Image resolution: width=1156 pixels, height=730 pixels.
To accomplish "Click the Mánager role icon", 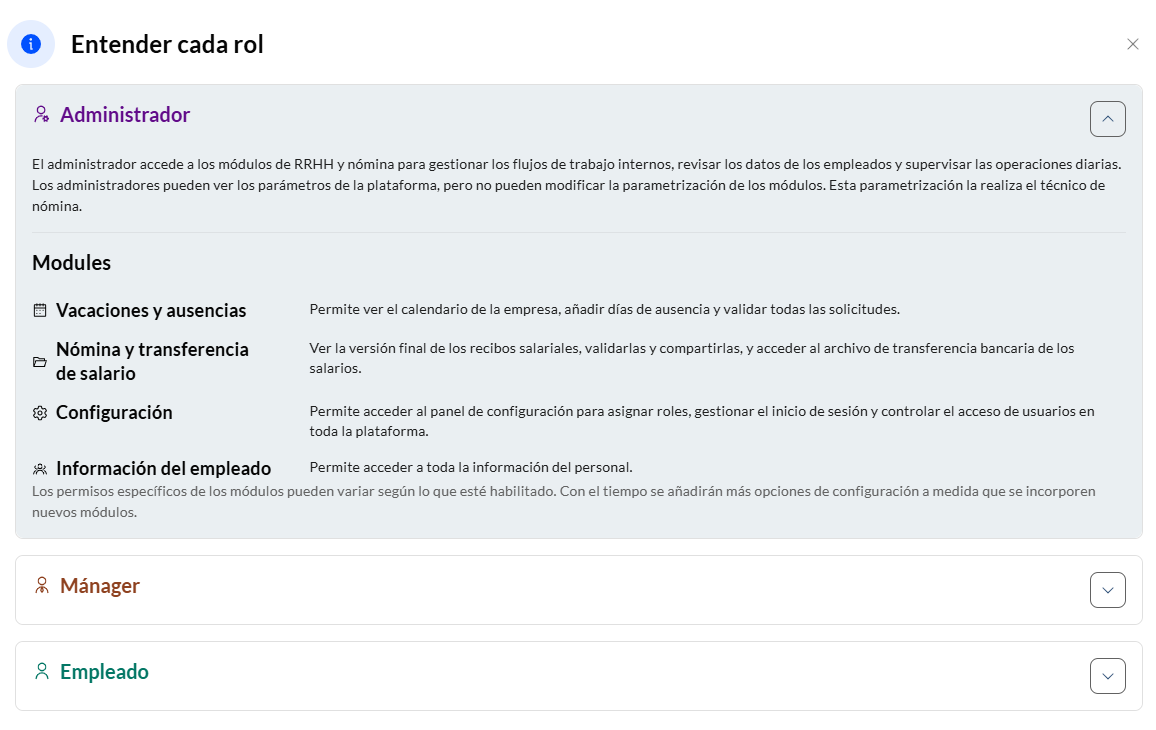I will [42, 586].
